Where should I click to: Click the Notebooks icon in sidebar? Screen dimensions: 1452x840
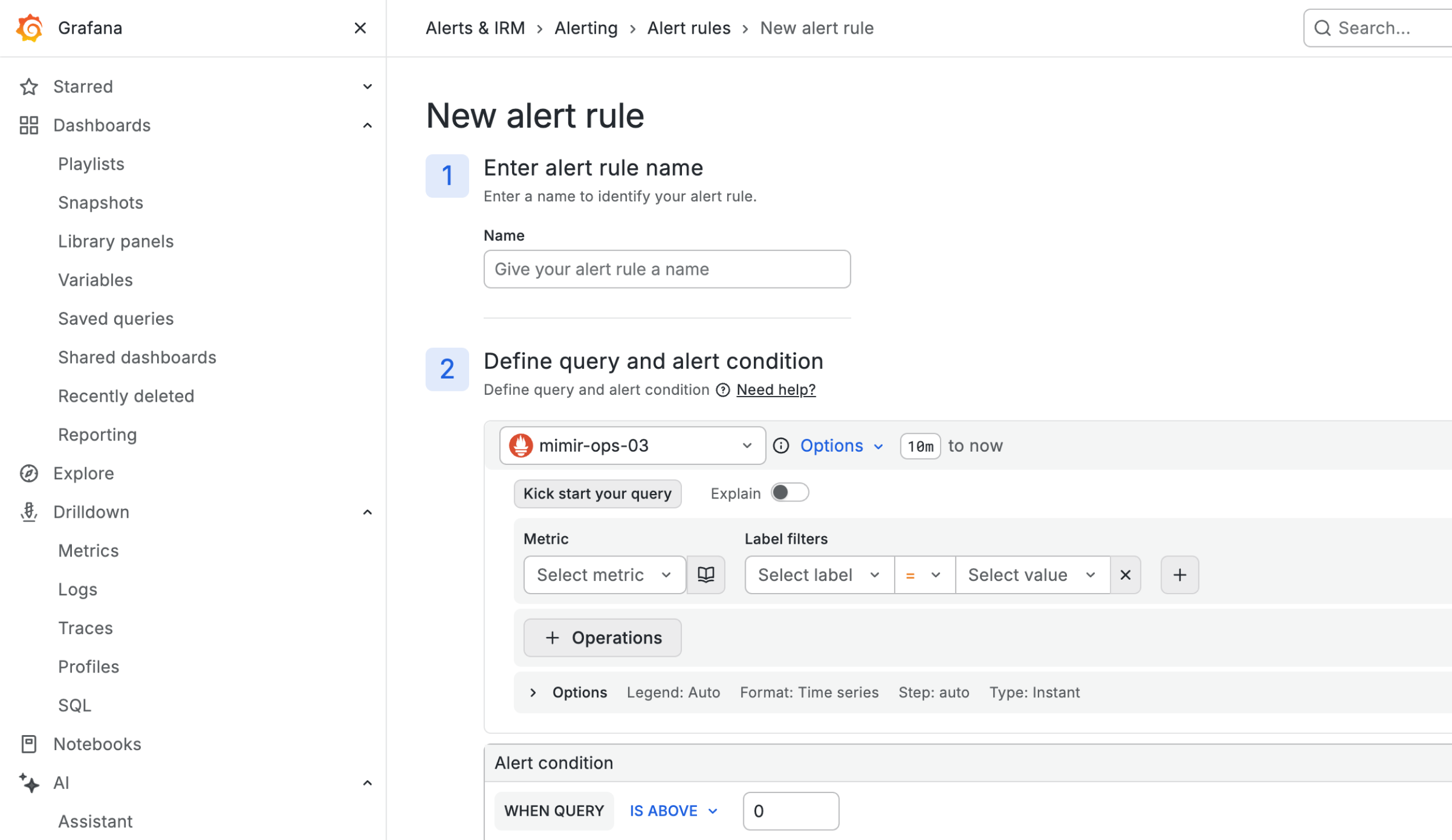(x=29, y=744)
